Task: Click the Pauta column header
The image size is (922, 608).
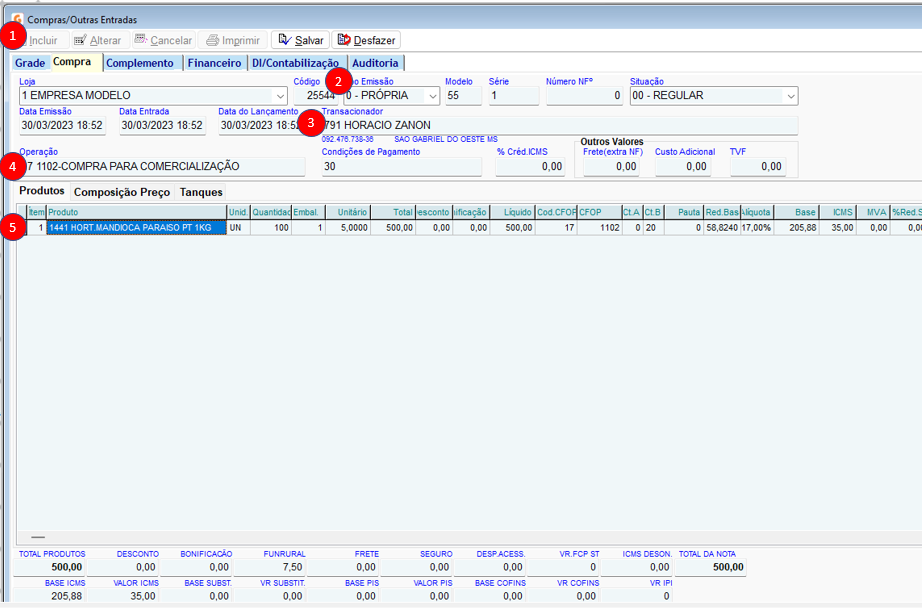Action: point(684,212)
